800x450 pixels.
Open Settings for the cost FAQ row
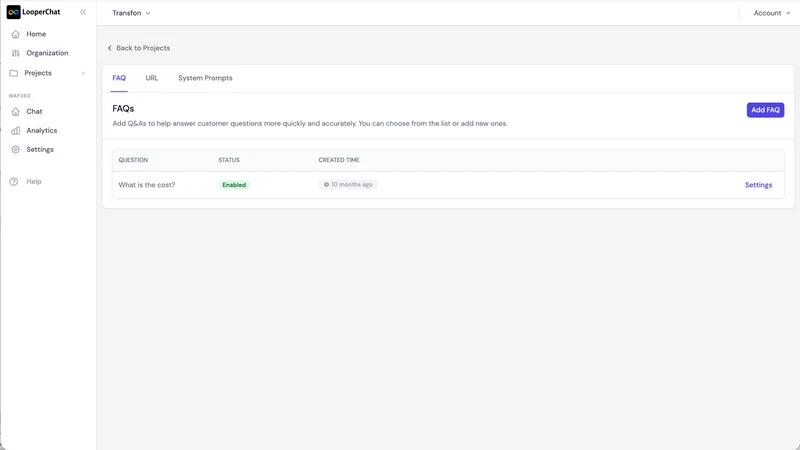click(x=758, y=185)
